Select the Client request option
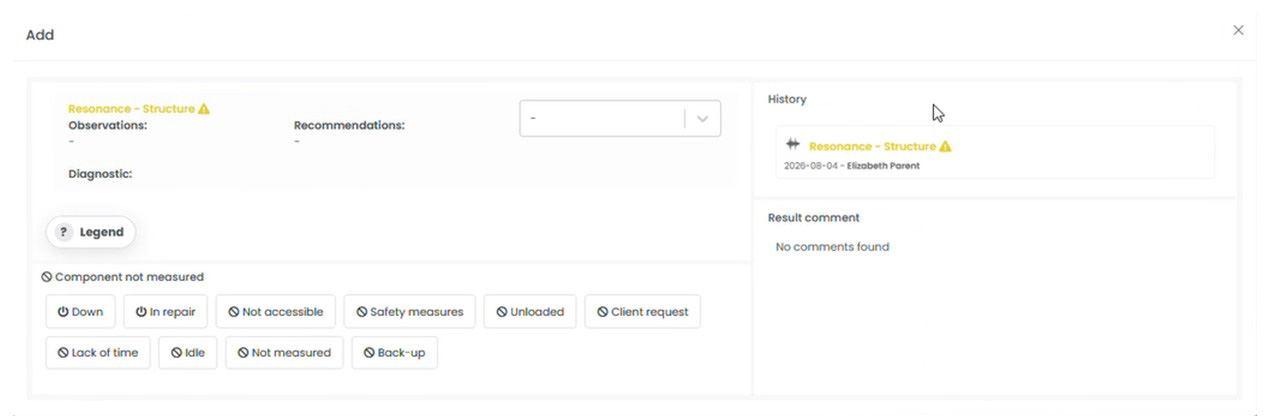Screen dimensions: 1264x416 [x=643, y=312]
